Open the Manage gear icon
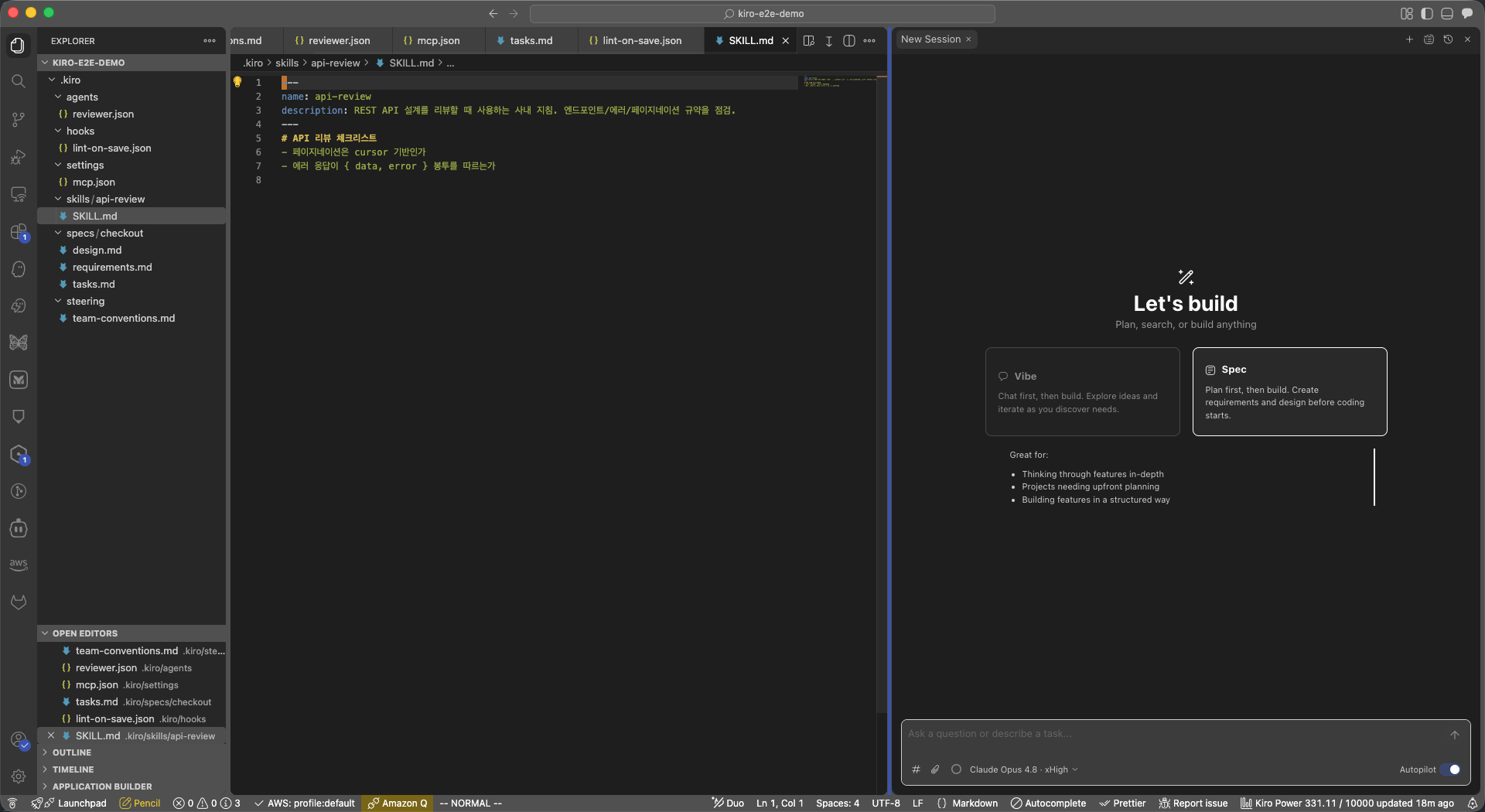 (18, 776)
